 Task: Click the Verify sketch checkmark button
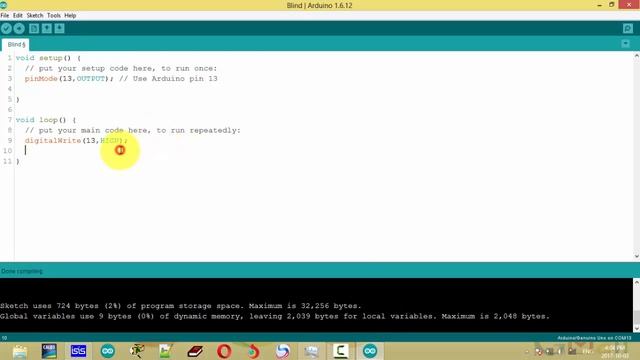click(6, 28)
